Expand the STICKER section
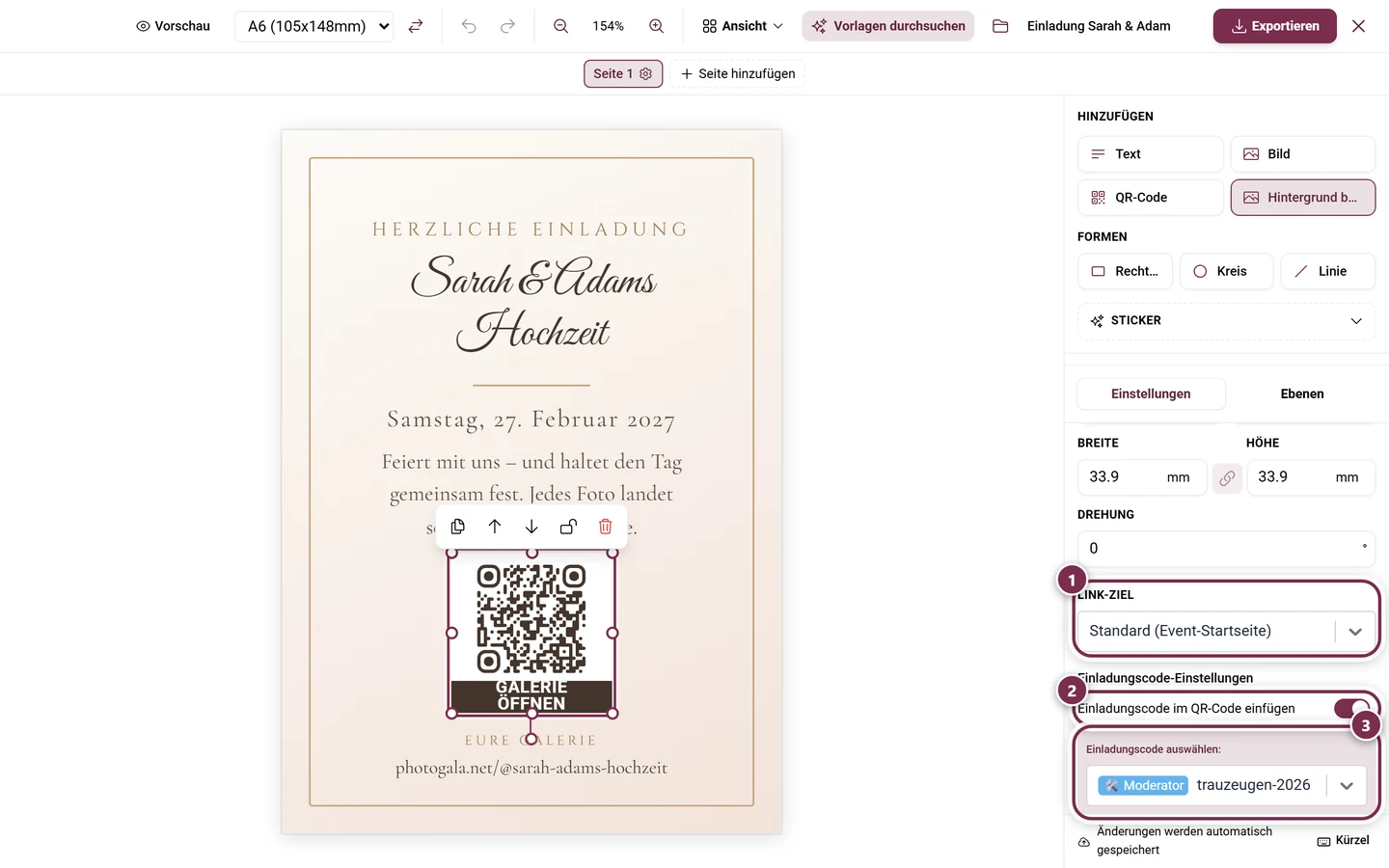This screenshot has width=1389, height=868. 1226,321
